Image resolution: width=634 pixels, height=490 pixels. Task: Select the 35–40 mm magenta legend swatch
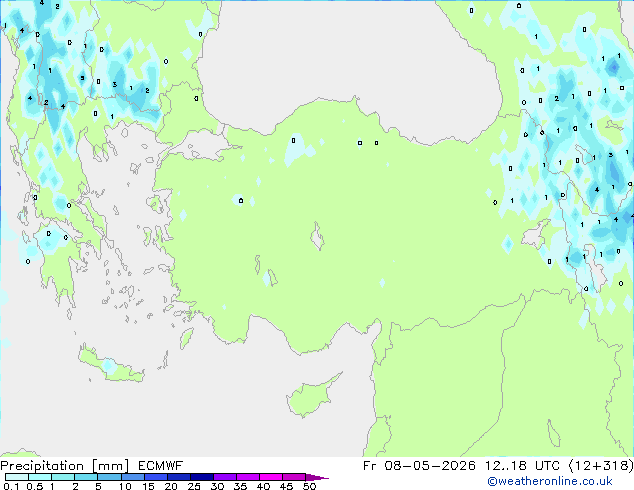248,477
